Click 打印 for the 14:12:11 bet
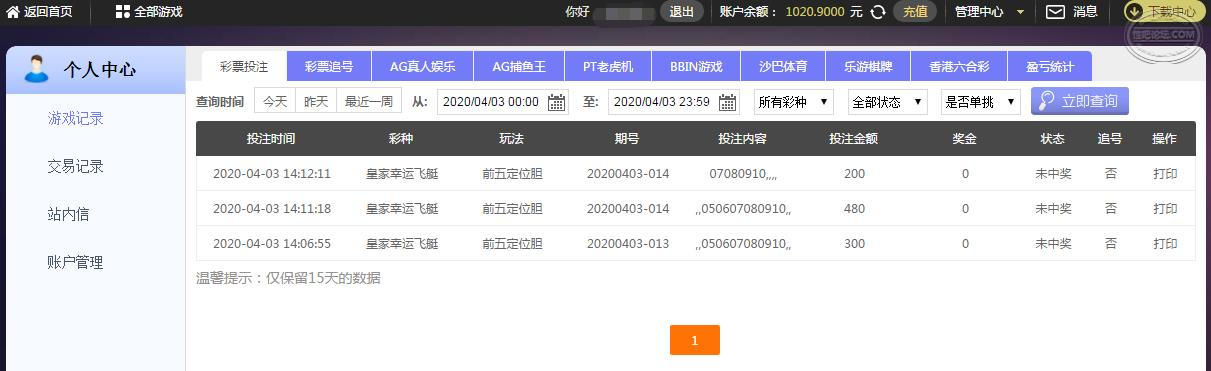 pyautogui.click(x=1165, y=174)
